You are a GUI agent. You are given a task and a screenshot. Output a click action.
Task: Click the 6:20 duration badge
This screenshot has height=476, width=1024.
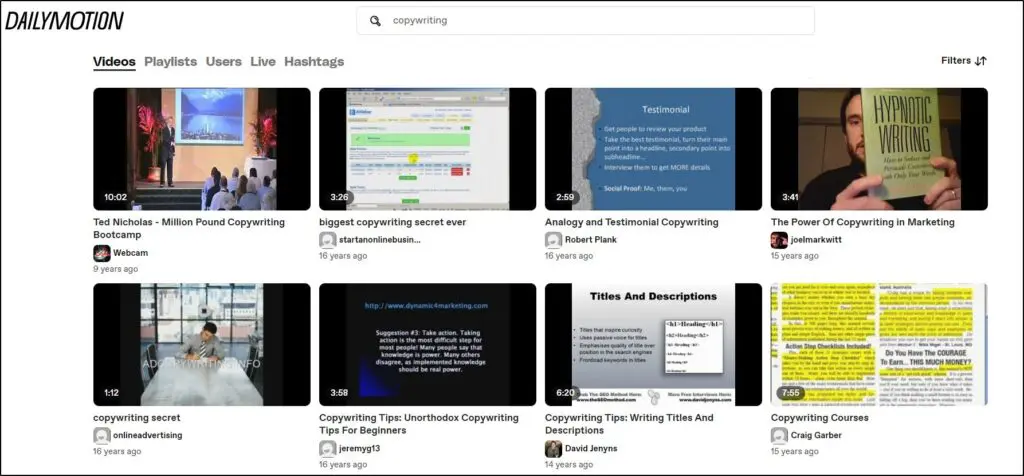(565, 392)
